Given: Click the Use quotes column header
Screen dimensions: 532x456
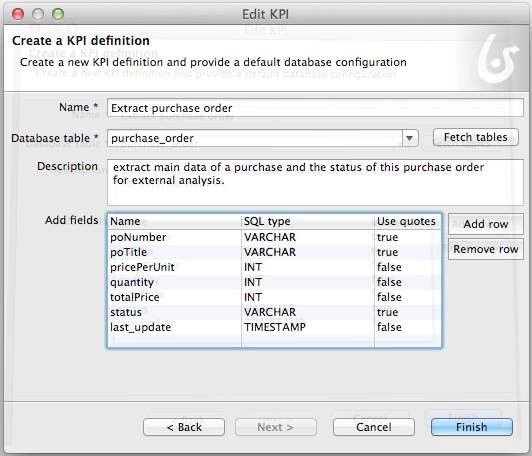Looking at the screenshot, I should pyautogui.click(x=408, y=221).
